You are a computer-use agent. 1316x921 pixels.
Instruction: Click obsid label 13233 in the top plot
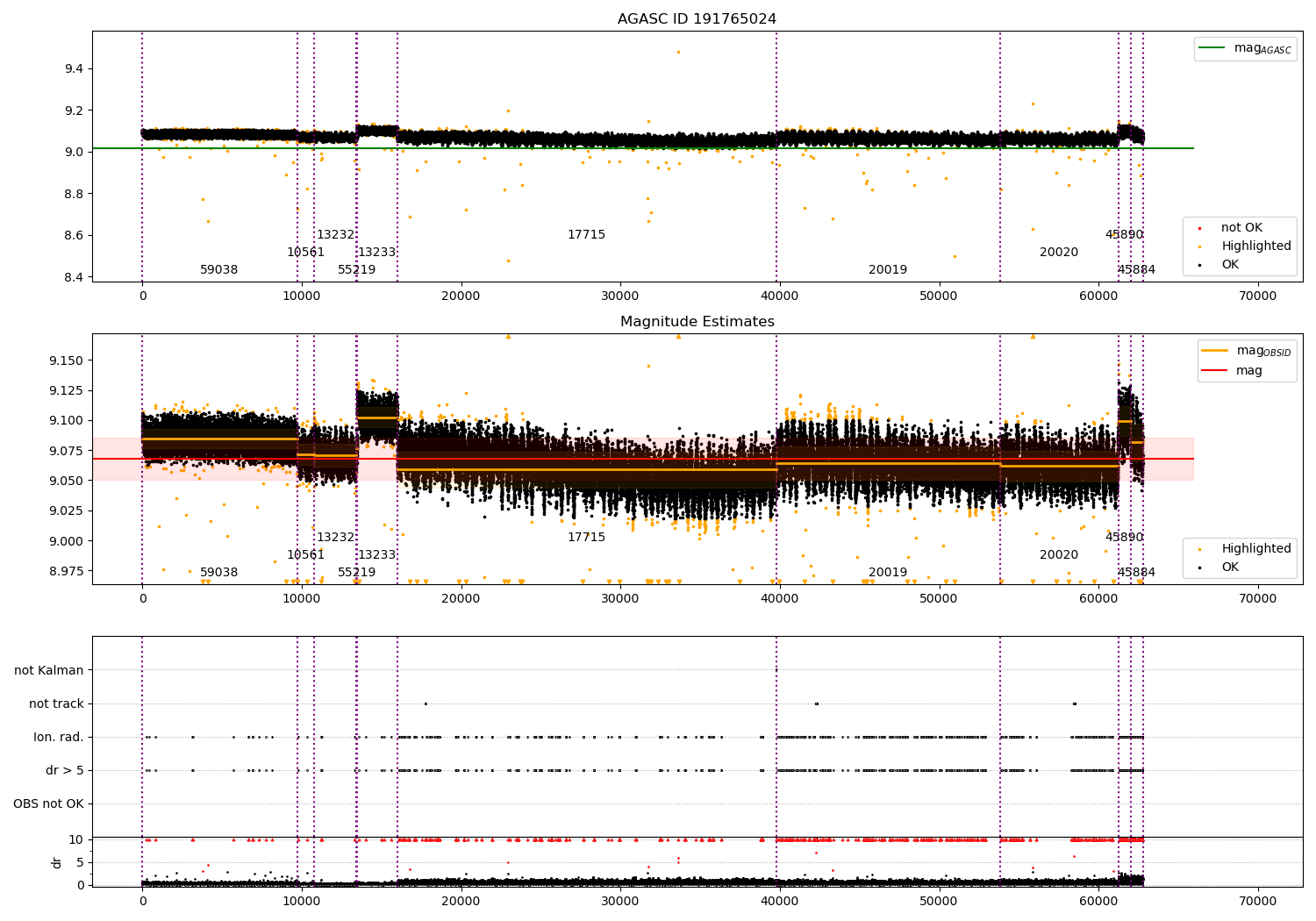pyautogui.click(x=376, y=253)
